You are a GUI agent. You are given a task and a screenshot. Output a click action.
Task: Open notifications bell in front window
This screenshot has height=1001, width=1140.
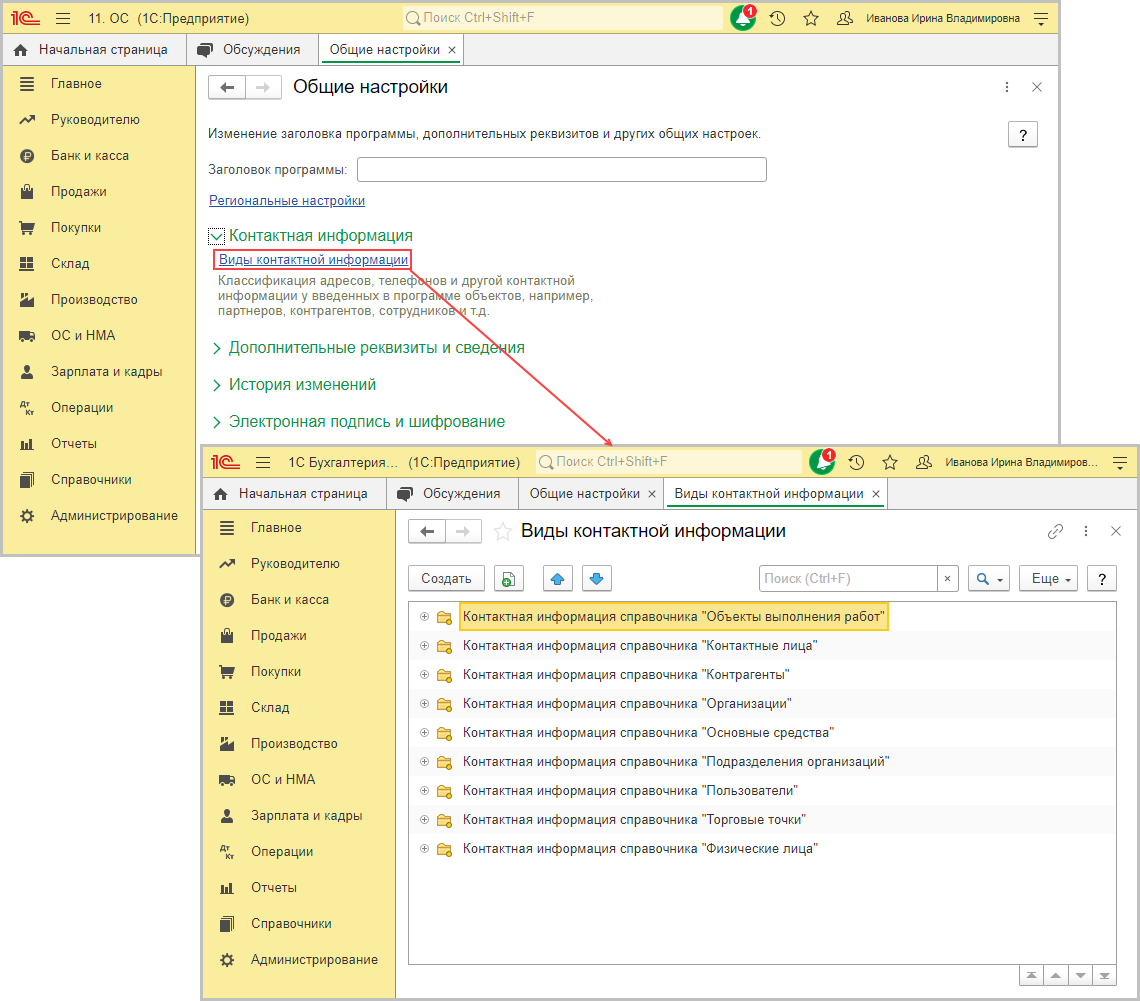click(822, 462)
